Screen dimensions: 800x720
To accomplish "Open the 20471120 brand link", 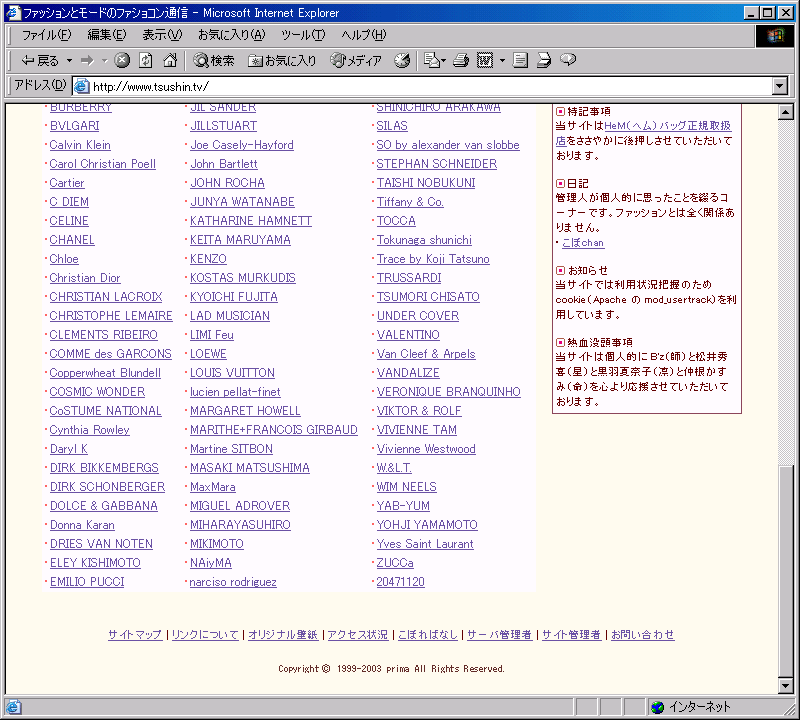I will [x=401, y=582].
